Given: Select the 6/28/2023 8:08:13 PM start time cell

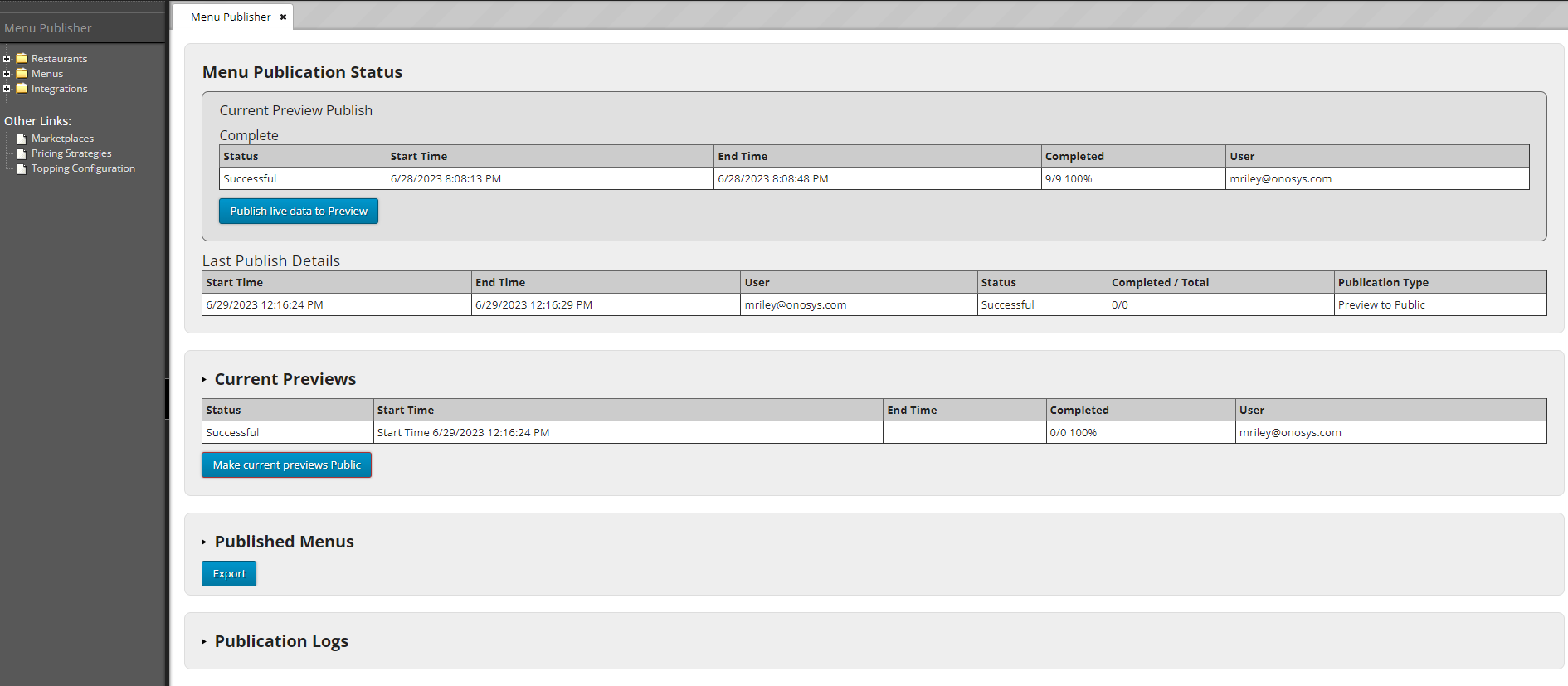Looking at the screenshot, I should [550, 178].
